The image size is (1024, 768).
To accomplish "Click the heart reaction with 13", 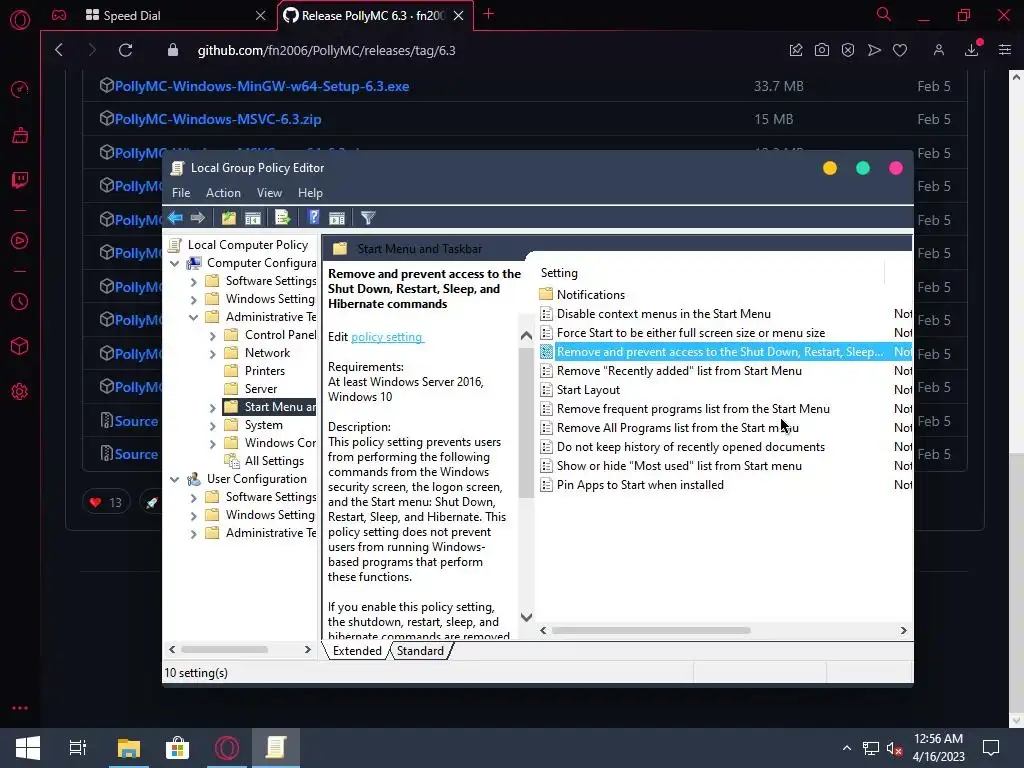I will [x=106, y=502].
